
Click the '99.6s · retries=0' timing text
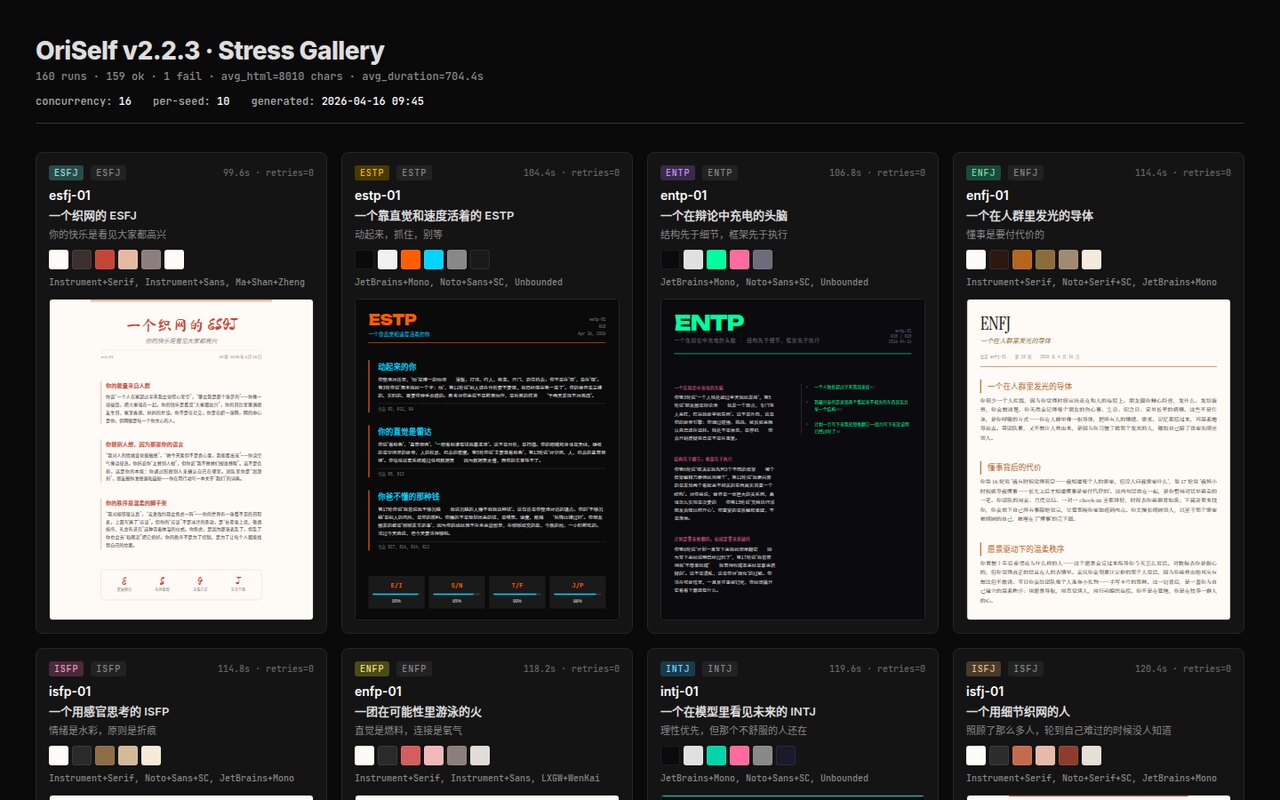[268, 172]
